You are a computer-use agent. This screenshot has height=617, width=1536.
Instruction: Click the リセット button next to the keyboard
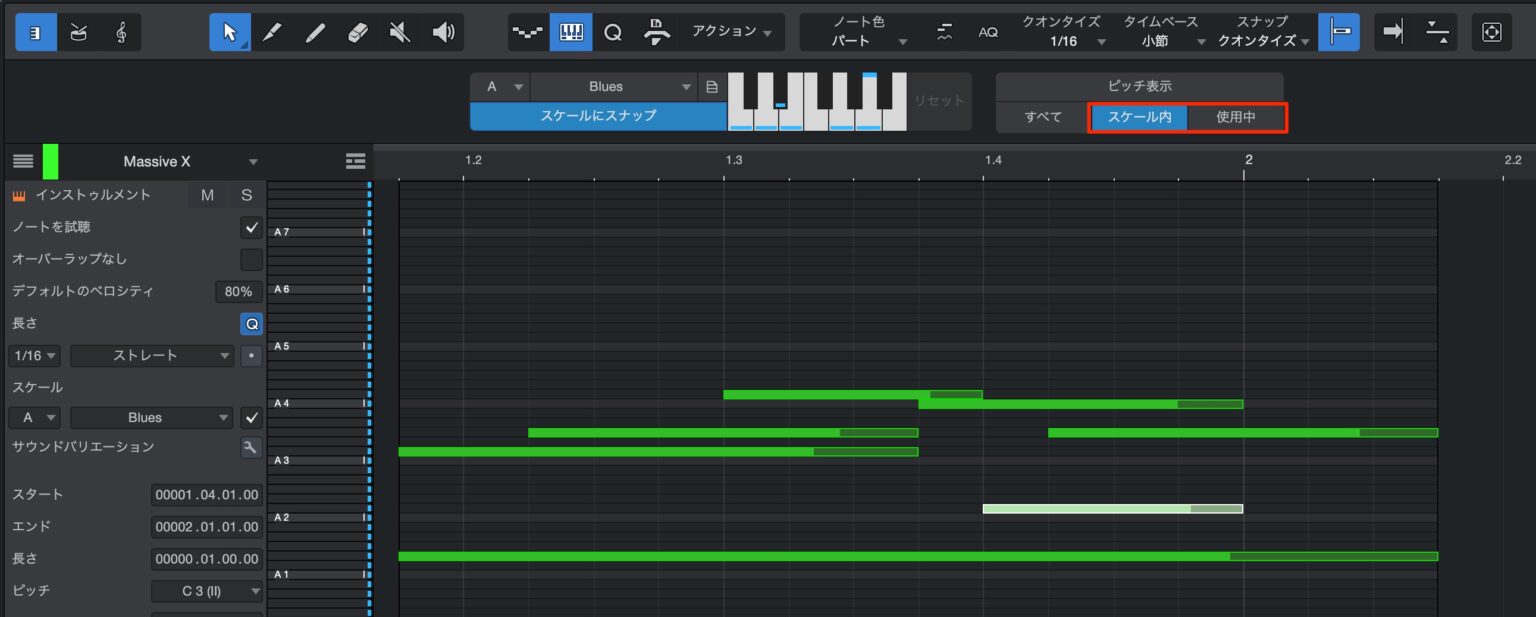click(940, 100)
